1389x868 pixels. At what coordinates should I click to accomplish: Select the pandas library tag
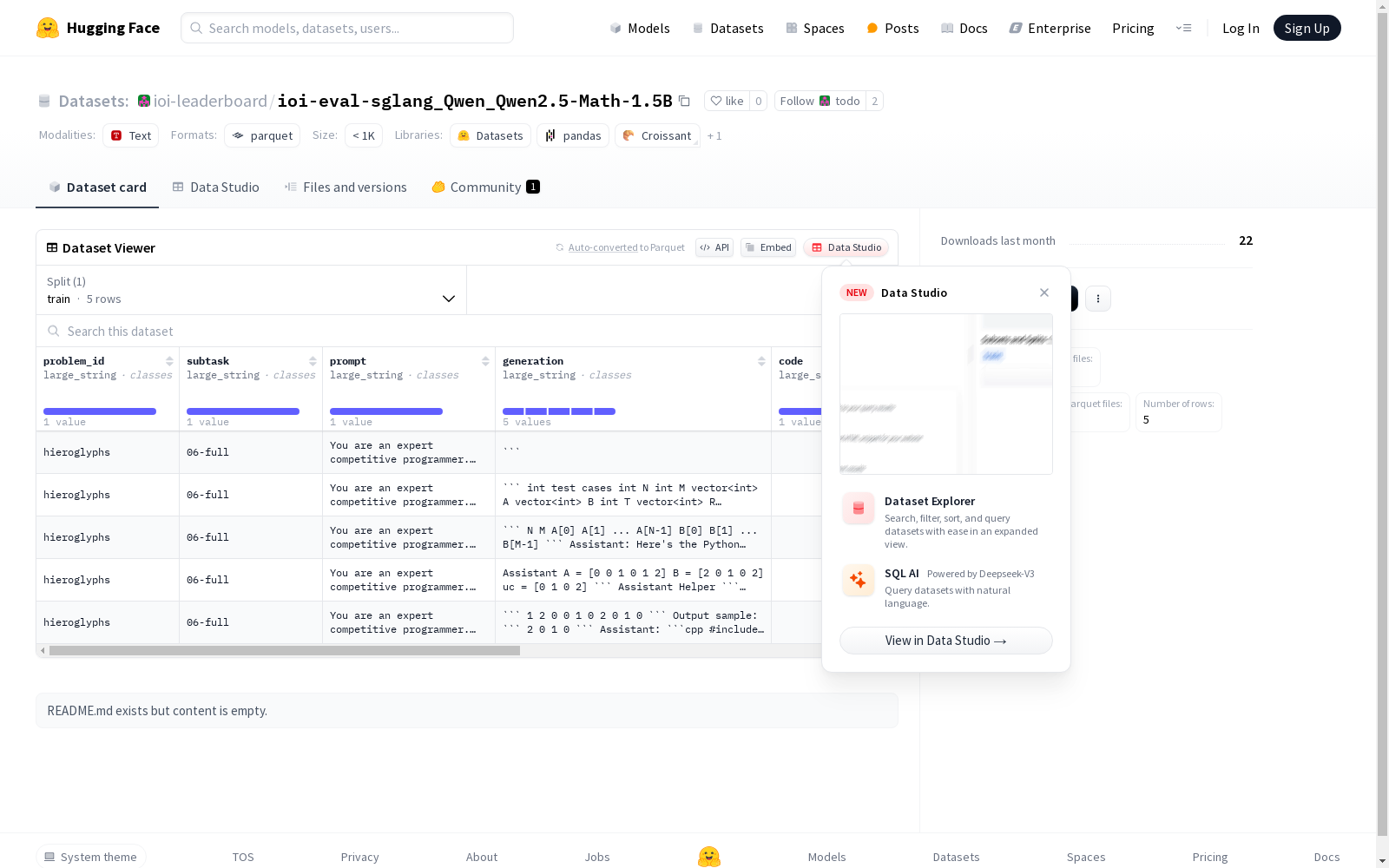pyautogui.click(x=573, y=135)
